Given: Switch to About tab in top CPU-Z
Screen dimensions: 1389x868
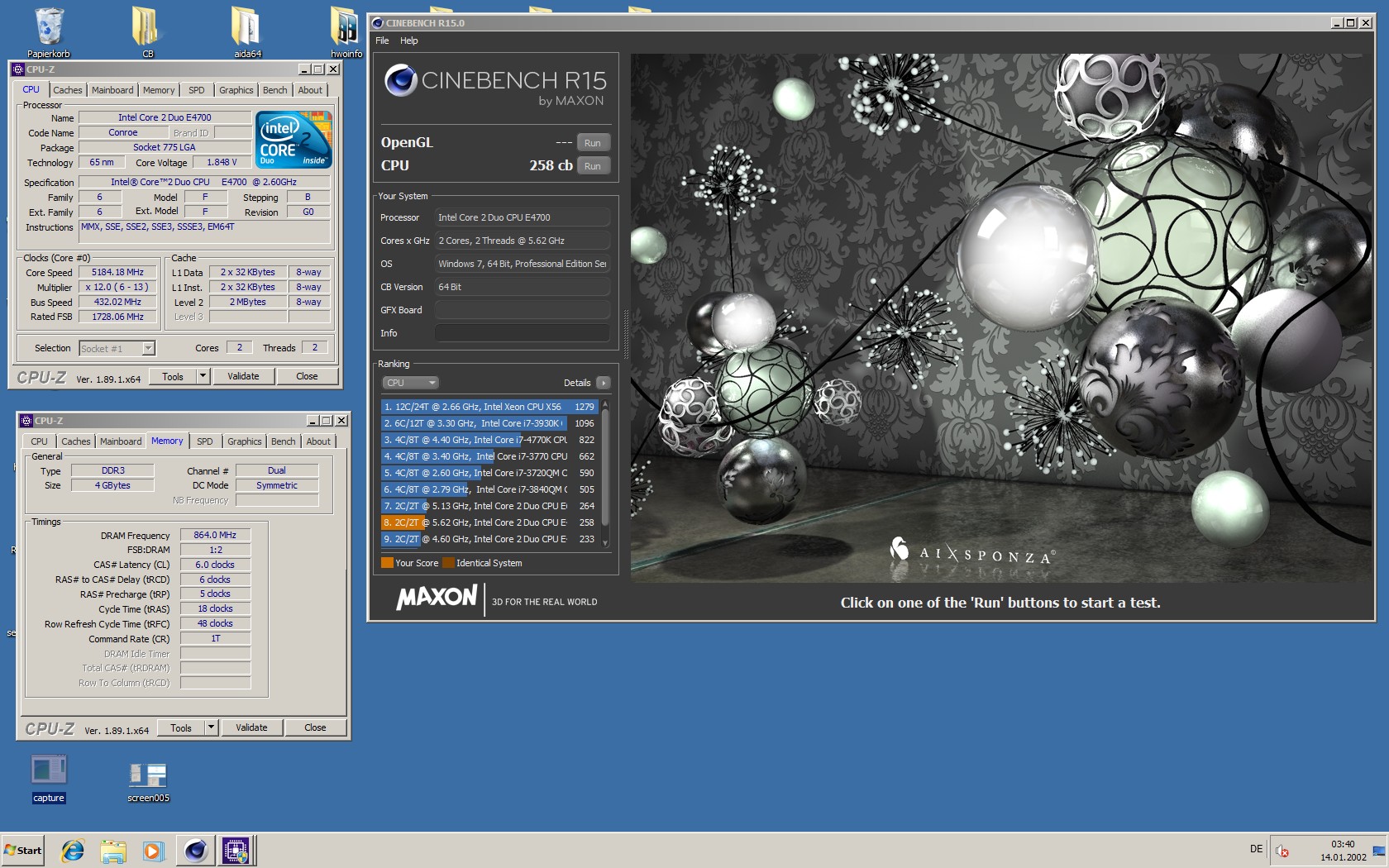Looking at the screenshot, I should click(311, 90).
